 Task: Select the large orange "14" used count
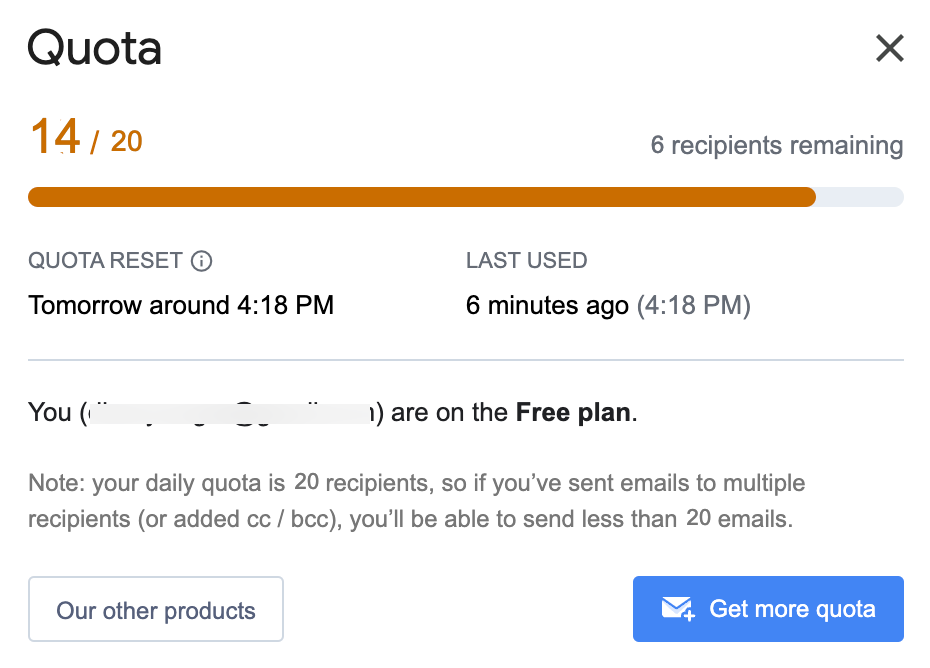click(x=55, y=137)
